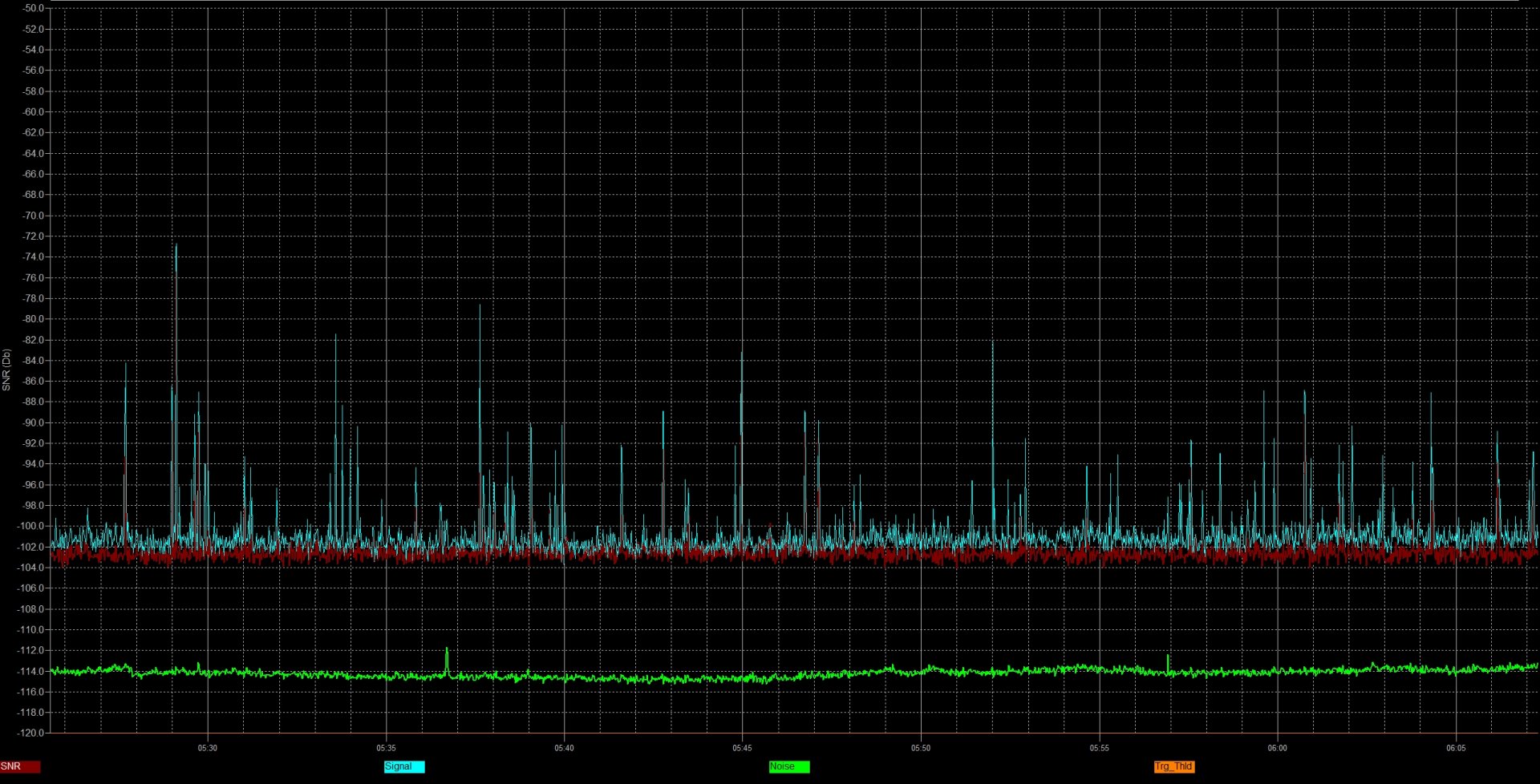
Task: Click the 05:50 time axis label
Action: pyautogui.click(x=921, y=748)
